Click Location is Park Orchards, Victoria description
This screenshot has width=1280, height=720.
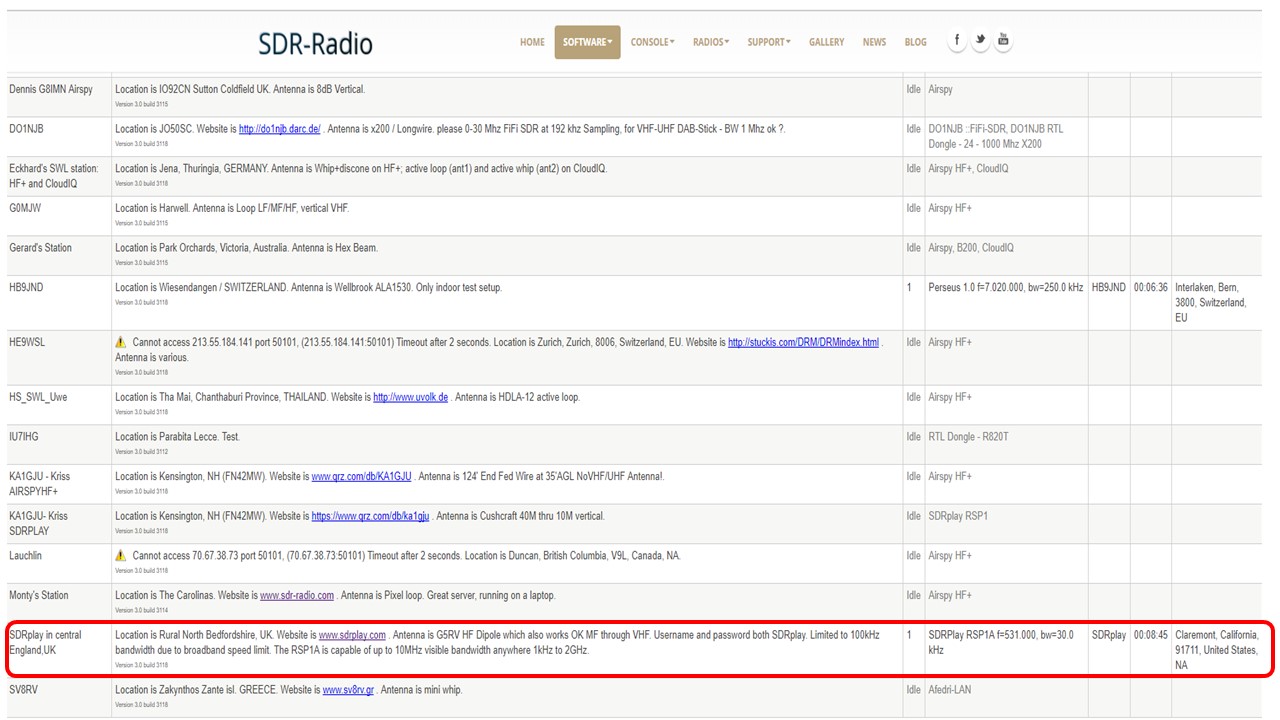pyautogui.click(x=246, y=247)
